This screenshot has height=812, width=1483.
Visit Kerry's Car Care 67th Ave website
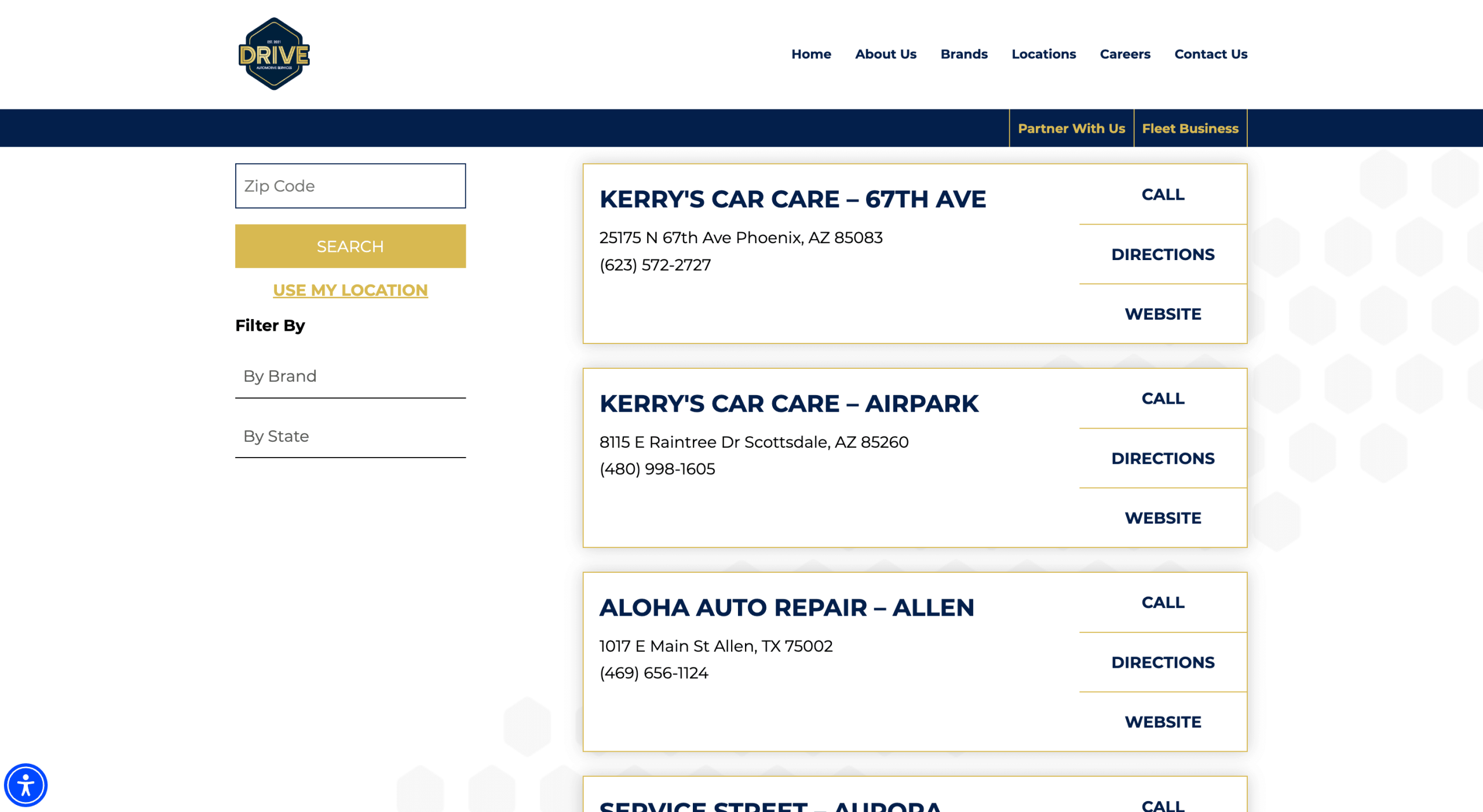[1163, 314]
